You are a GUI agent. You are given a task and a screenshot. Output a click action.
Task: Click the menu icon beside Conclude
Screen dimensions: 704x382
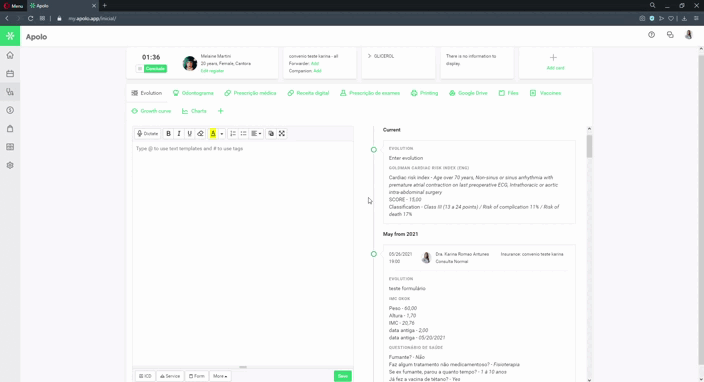tap(140, 69)
